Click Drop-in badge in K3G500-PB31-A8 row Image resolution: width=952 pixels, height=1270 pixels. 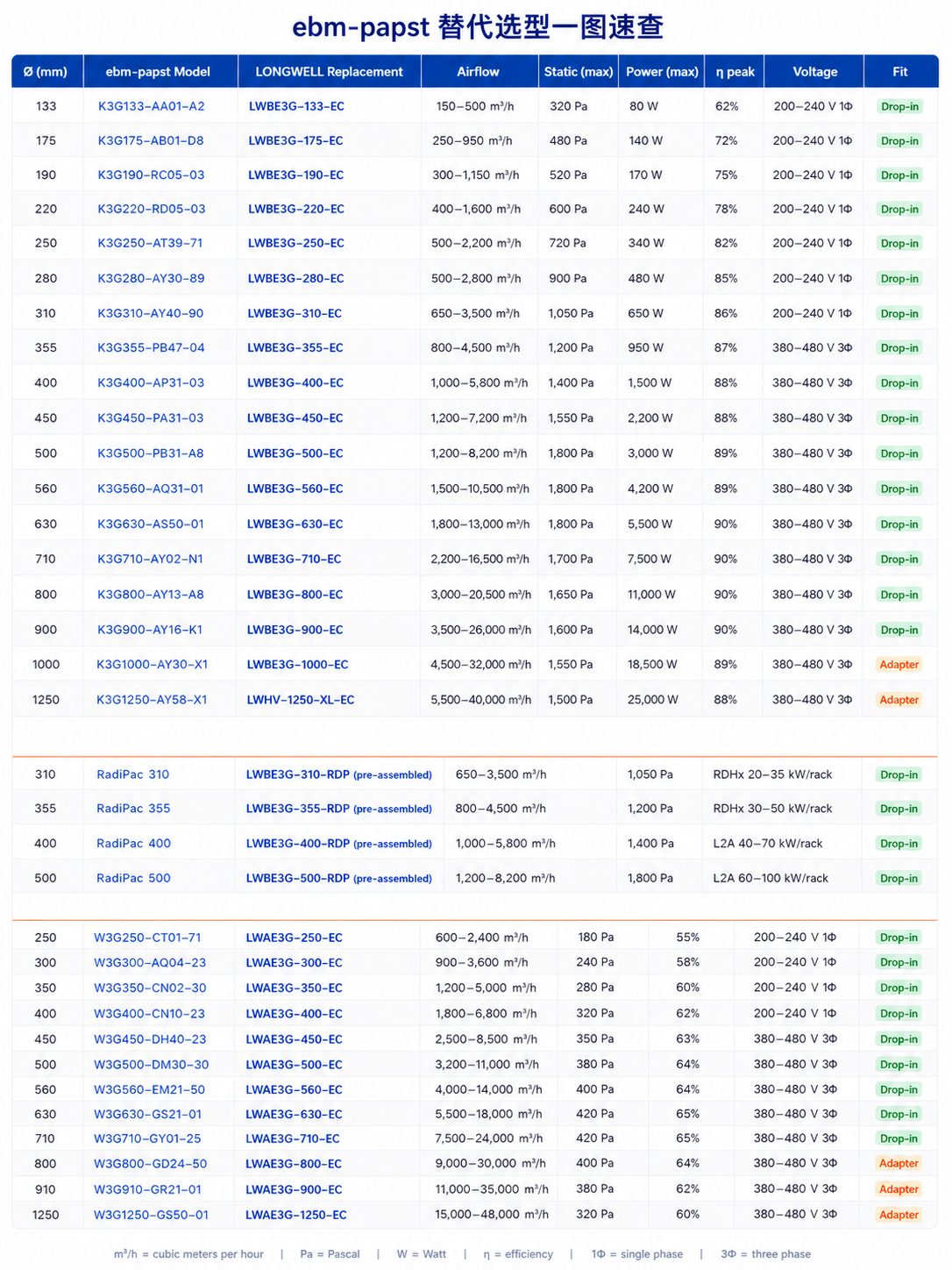[900, 453]
